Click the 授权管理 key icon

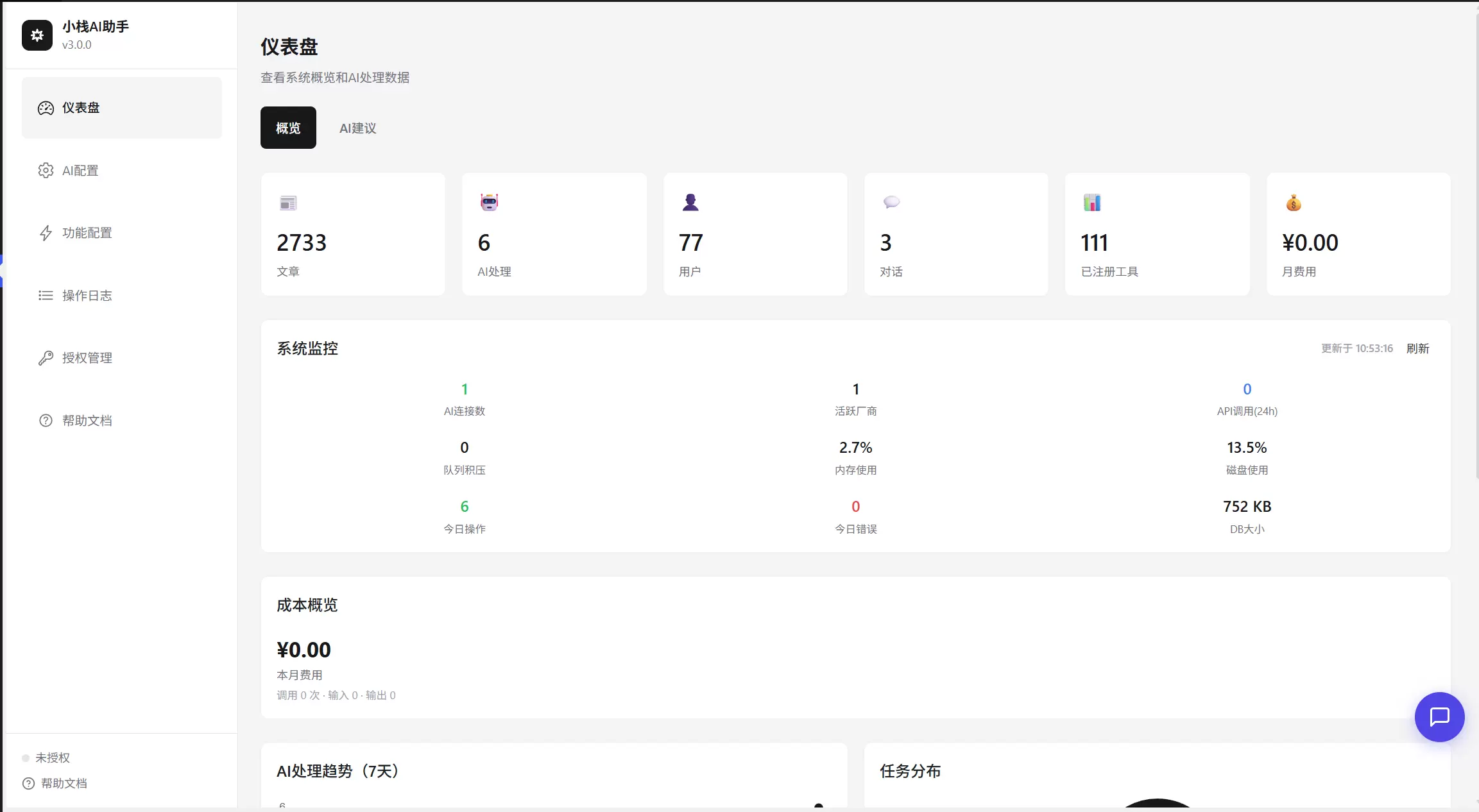pos(46,358)
